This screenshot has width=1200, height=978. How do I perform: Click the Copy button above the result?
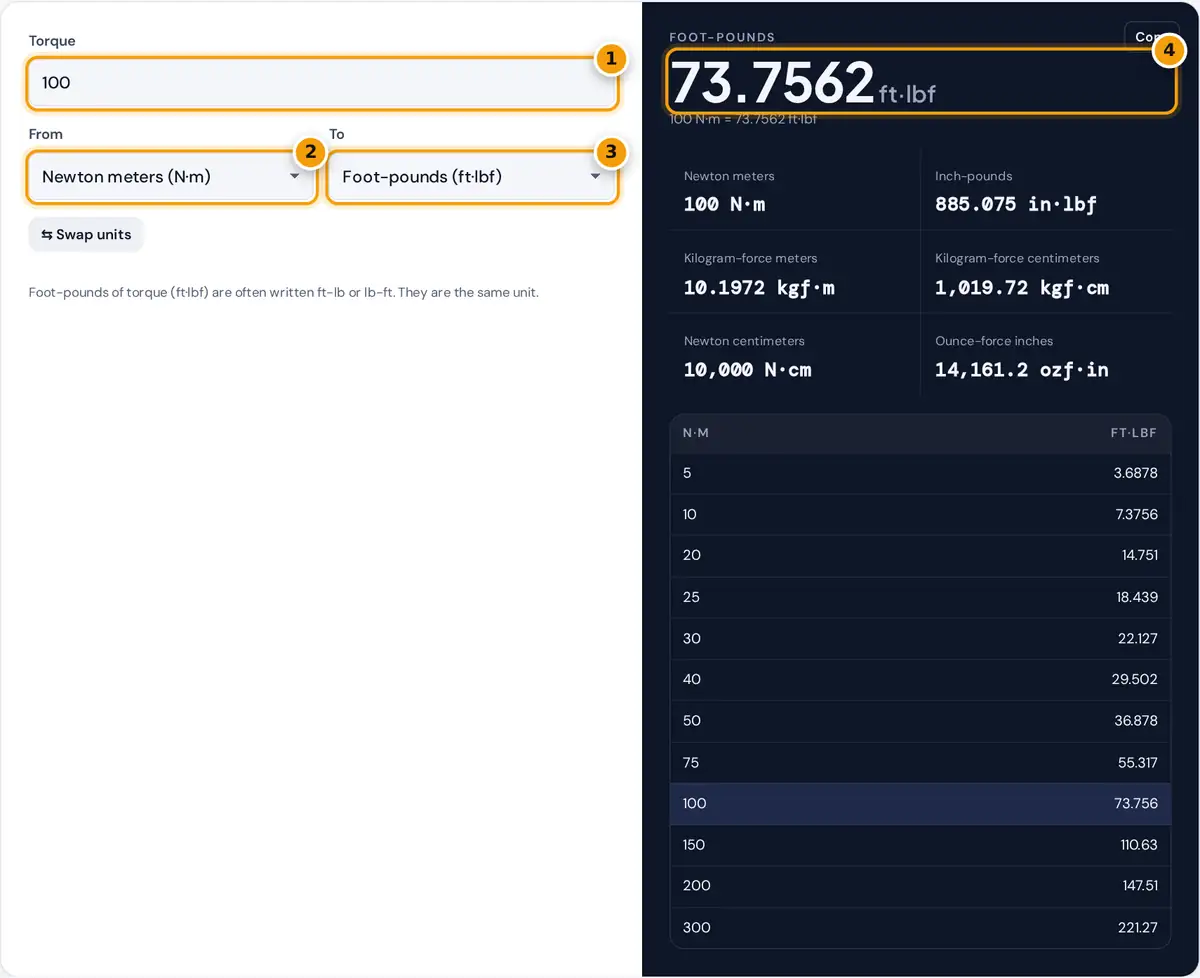click(1151, 36)
